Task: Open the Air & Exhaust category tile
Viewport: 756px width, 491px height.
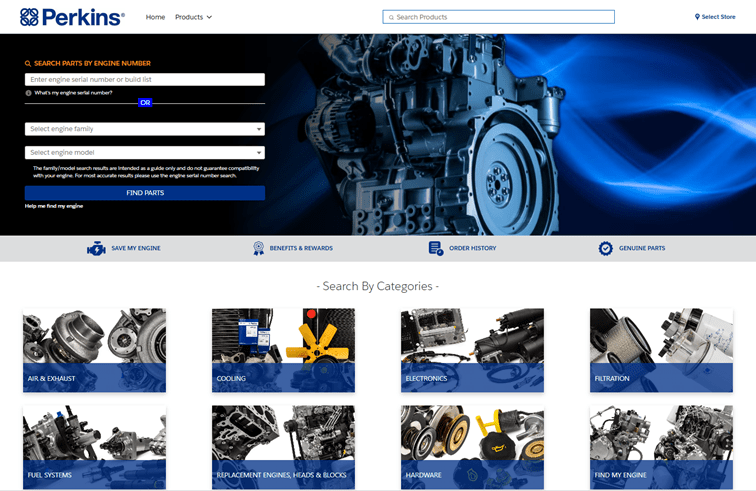Action: point(94,350)
